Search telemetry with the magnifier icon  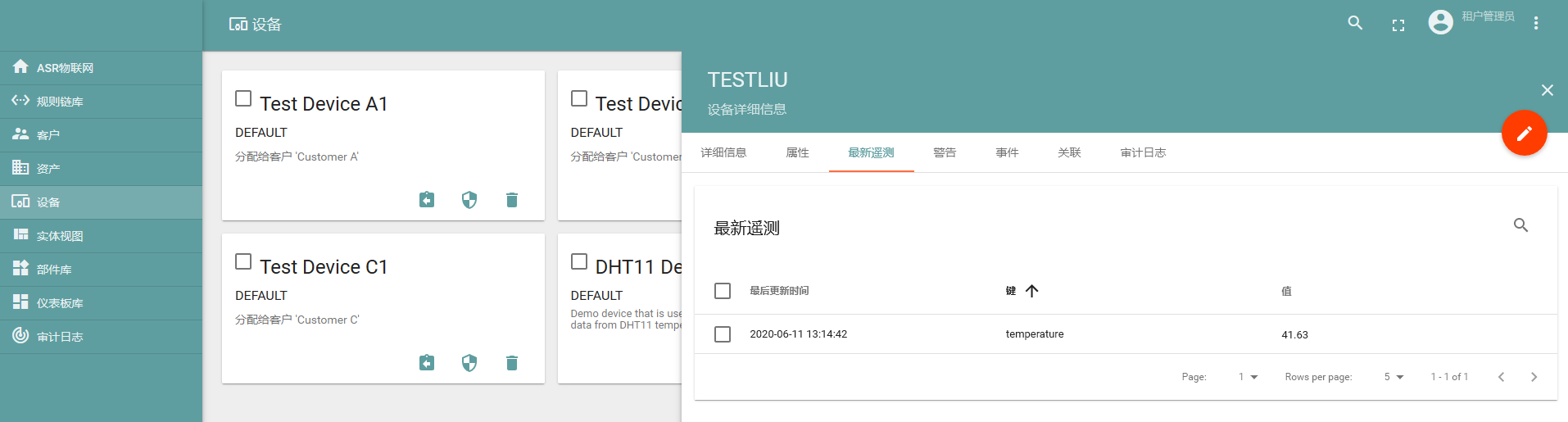(x=1520, y=225)
